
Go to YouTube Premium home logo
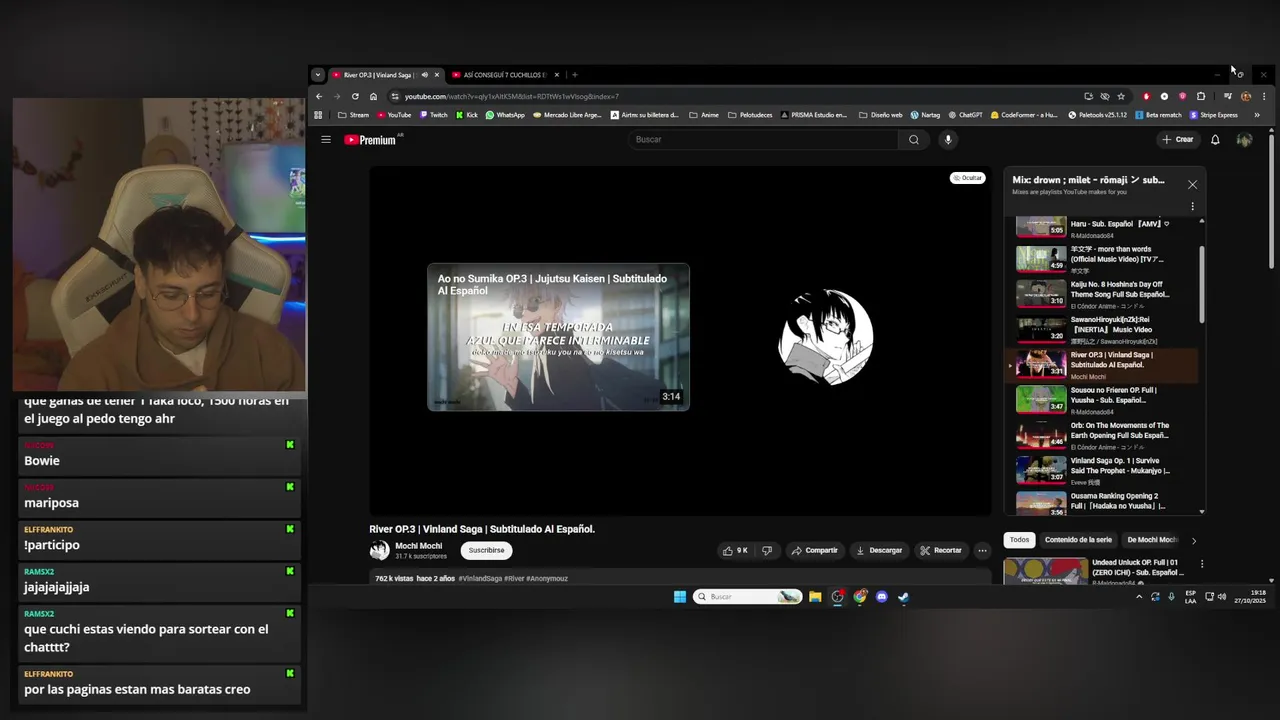coord(372,140)
